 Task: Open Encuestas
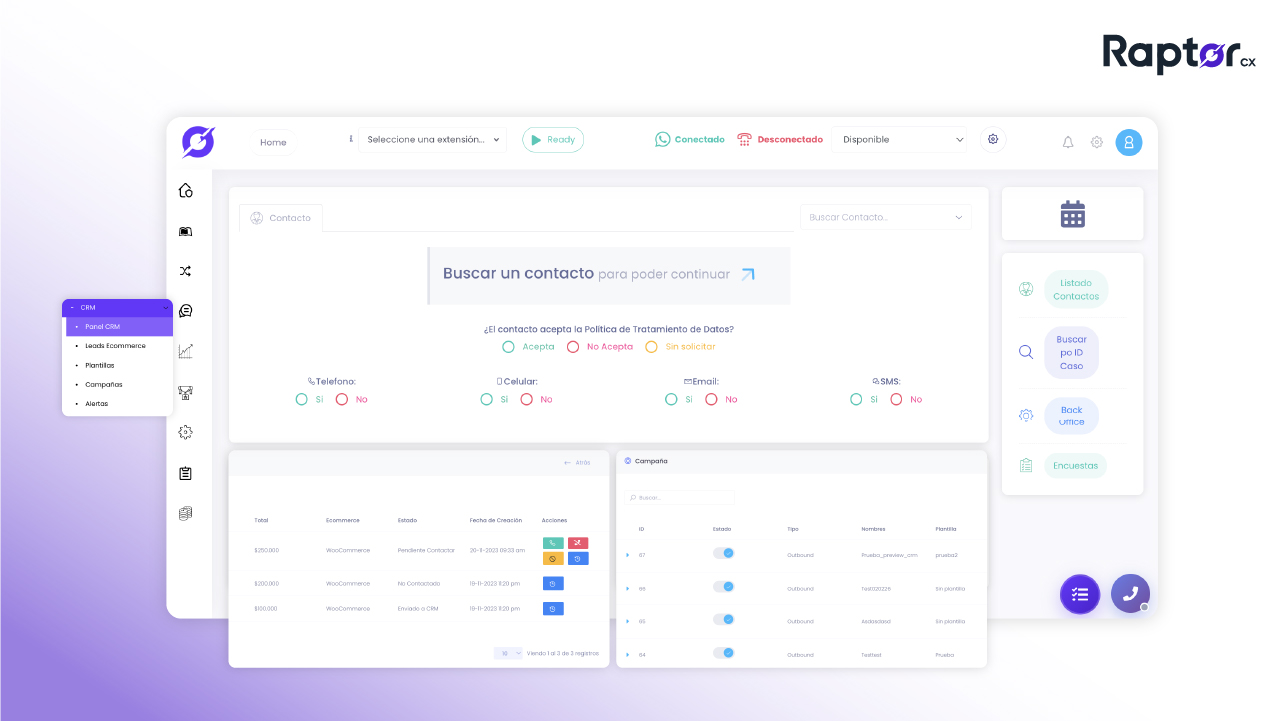point(1075,466)
